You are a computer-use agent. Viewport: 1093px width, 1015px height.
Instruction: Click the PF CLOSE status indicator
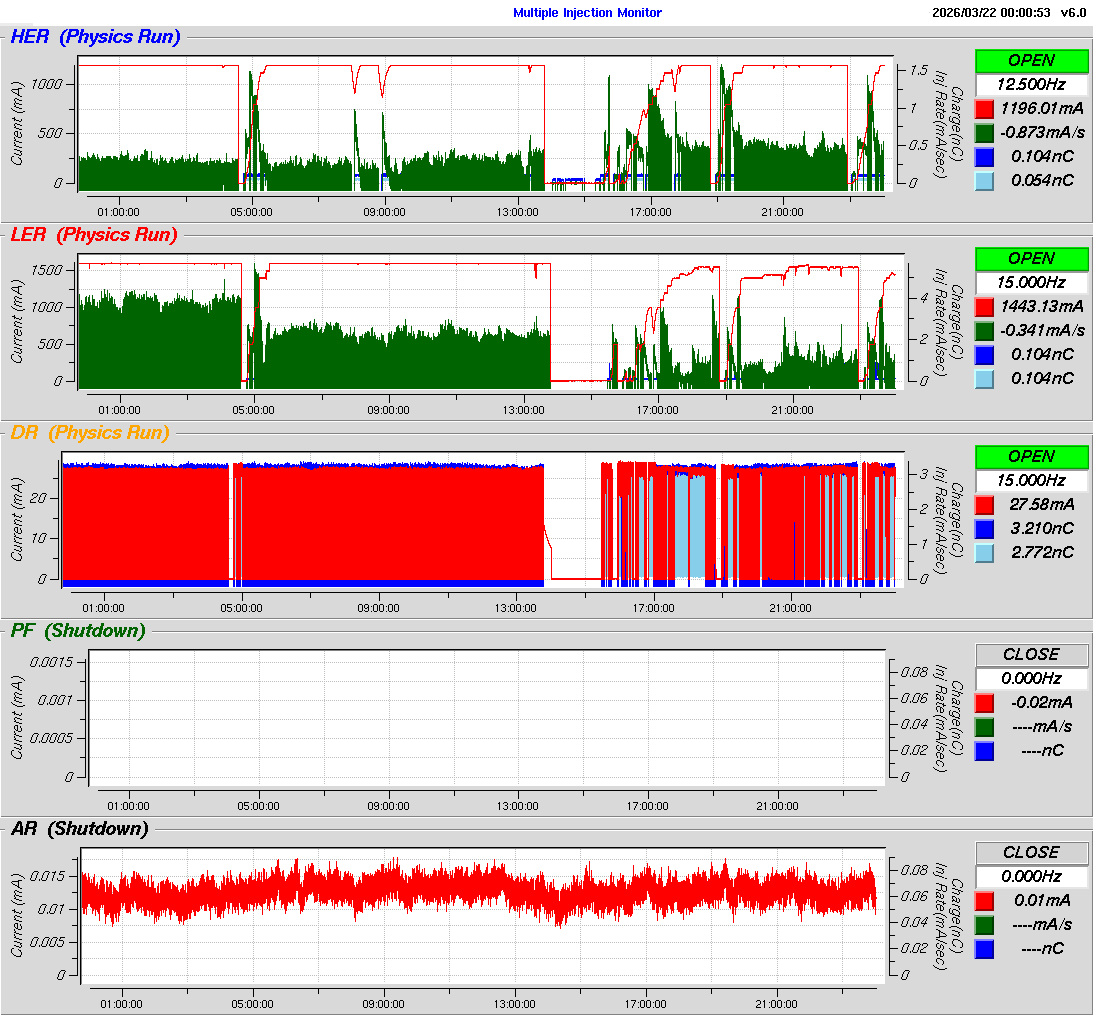(1031, 654)
